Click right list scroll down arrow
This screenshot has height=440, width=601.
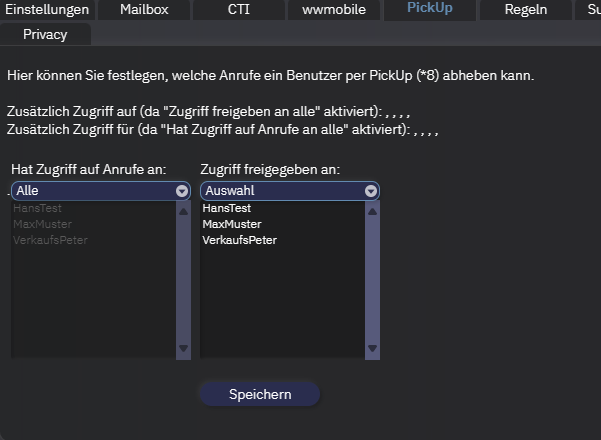point(372,349)
